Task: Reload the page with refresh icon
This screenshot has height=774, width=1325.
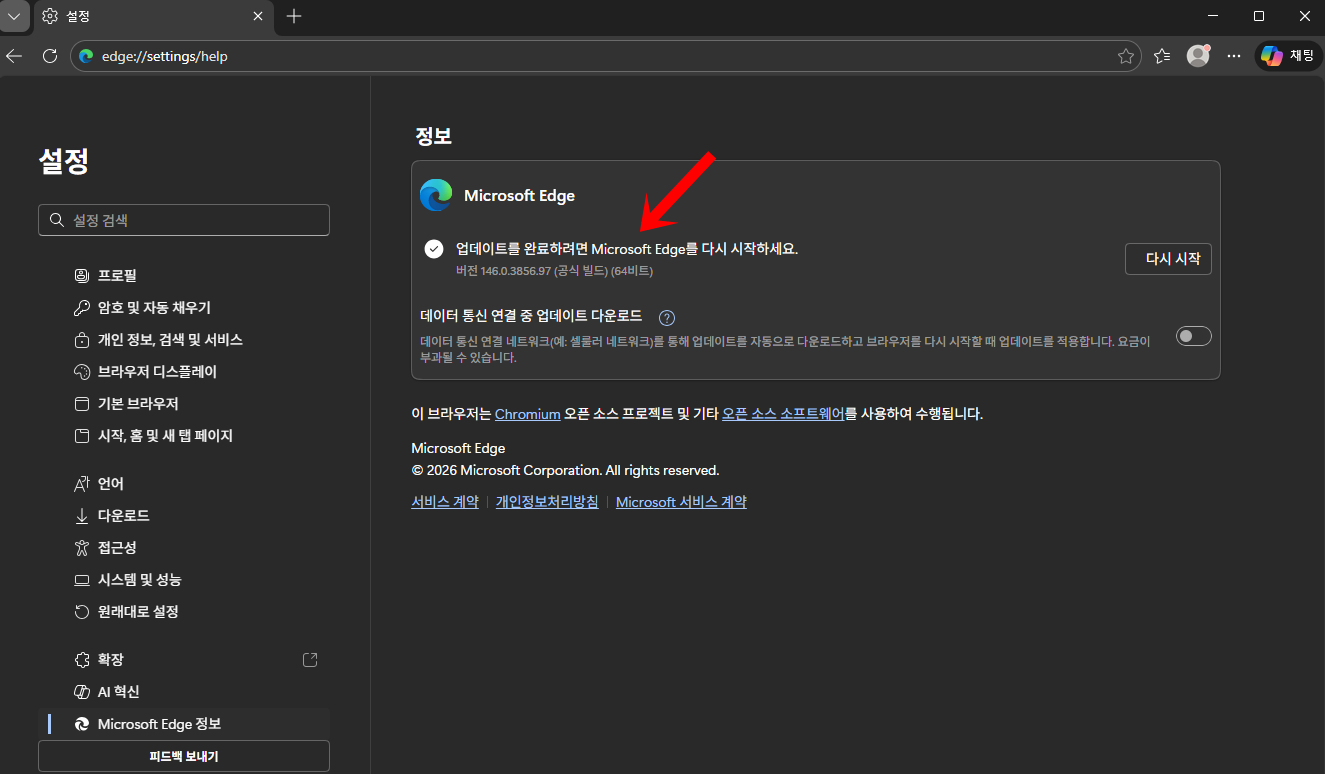Action: point(50,56)
